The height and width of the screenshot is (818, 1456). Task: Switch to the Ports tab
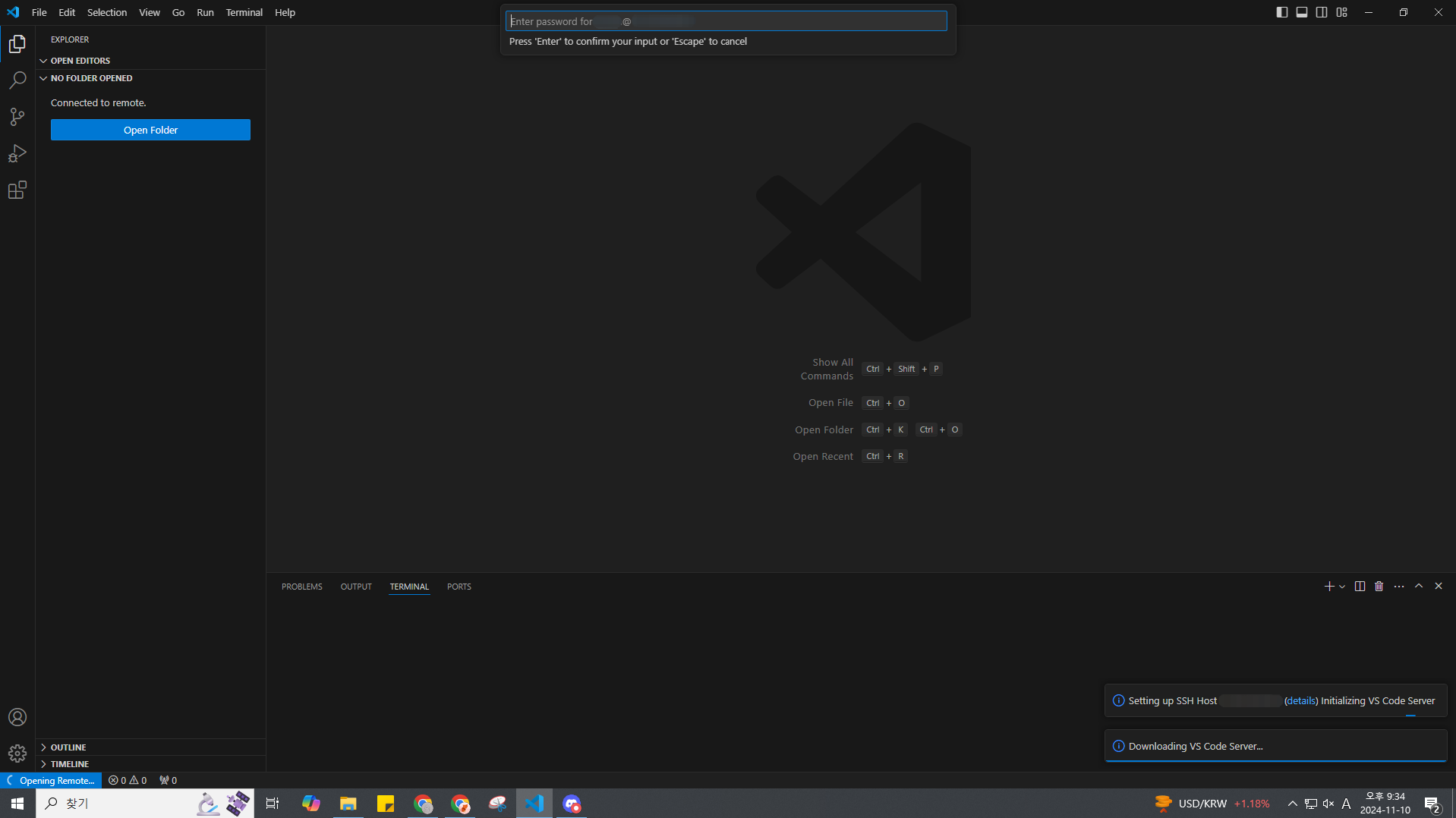459,587
